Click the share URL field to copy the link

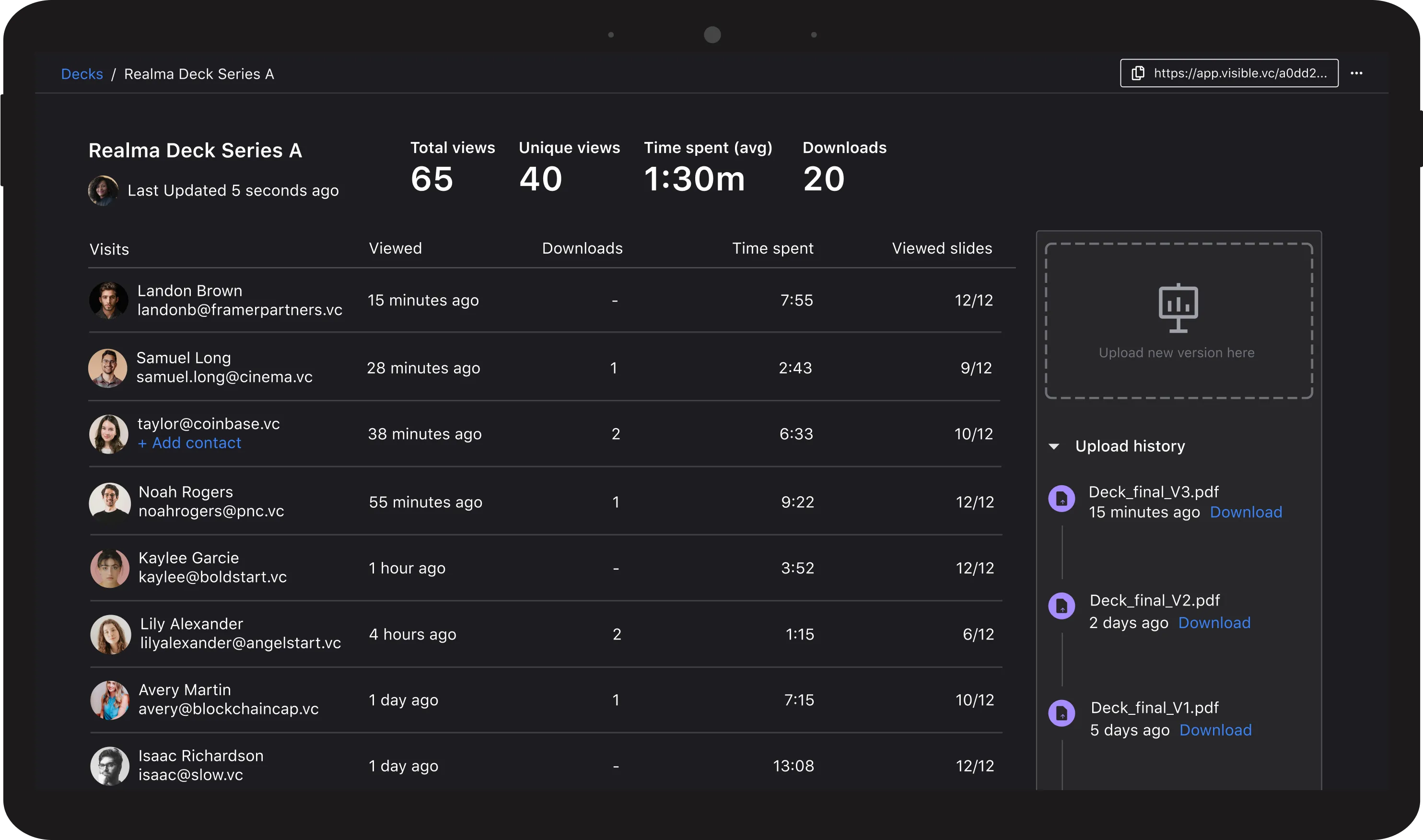(x=1239, y=73)
